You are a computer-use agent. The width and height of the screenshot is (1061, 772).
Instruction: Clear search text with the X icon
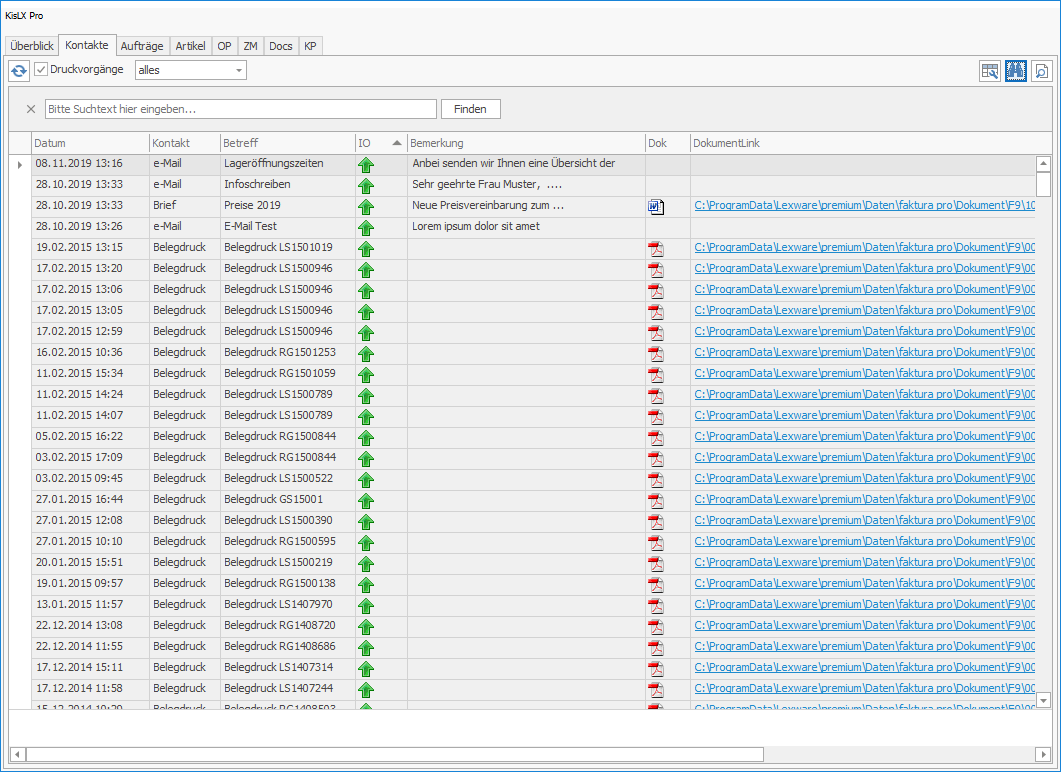point(31,109)
